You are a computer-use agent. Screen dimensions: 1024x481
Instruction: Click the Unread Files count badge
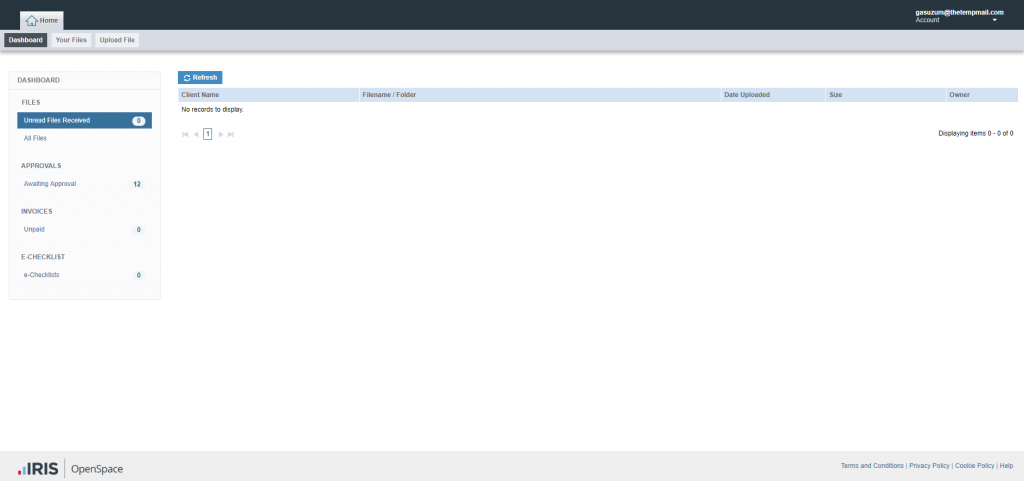click(x=138, y=121)
